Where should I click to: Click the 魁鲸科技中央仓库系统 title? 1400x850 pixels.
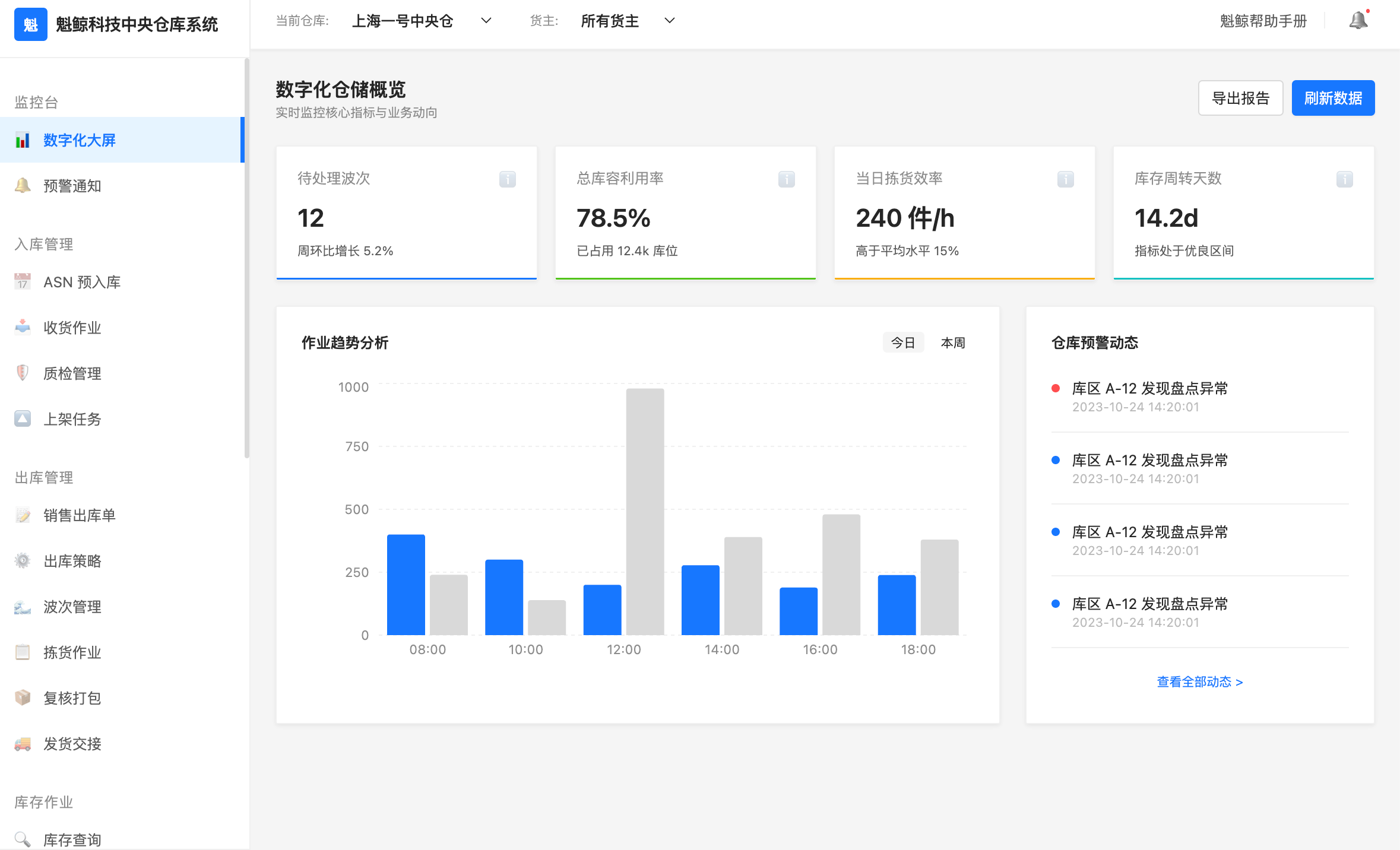(137, 24)
